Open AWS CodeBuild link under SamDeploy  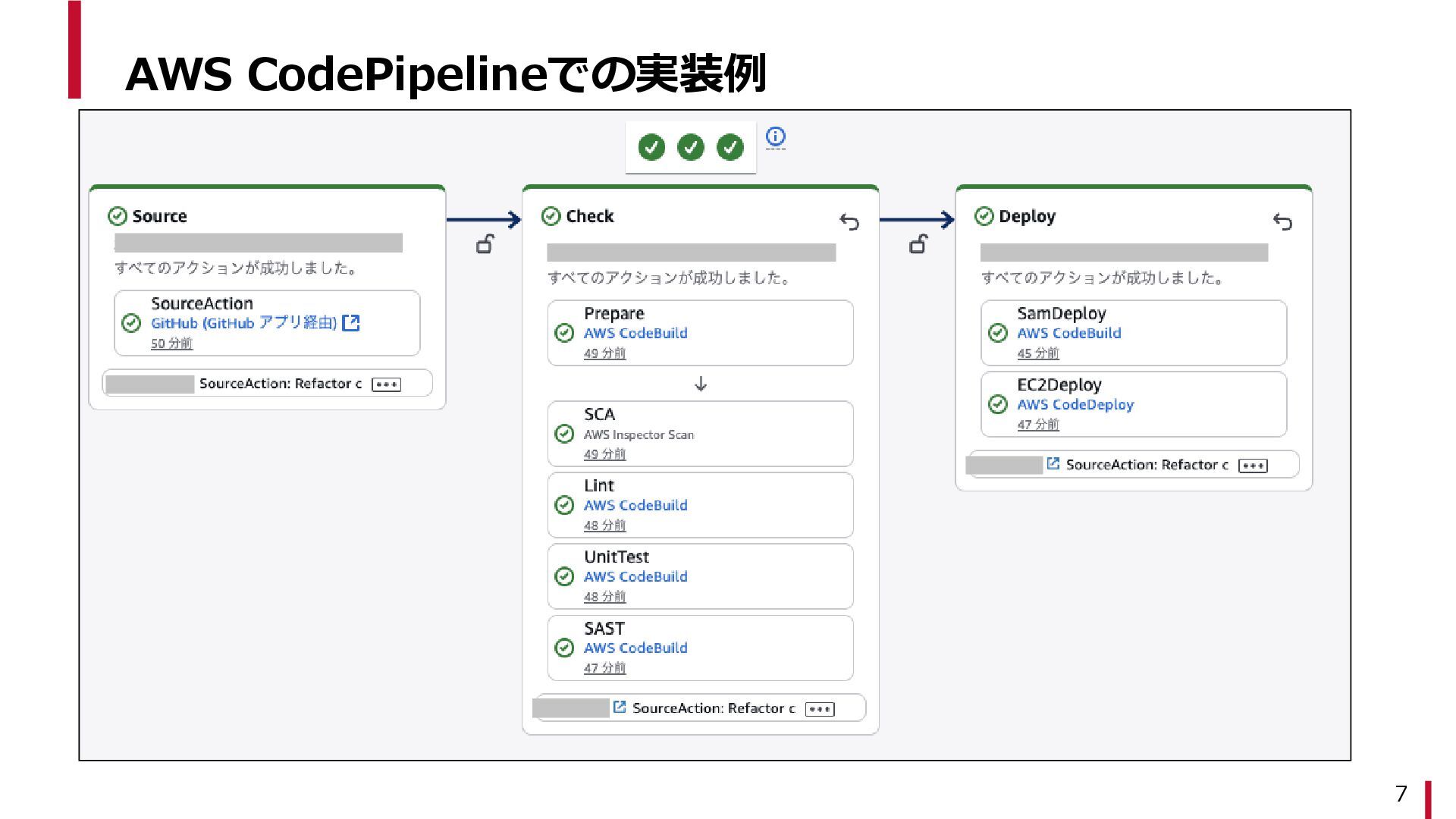(1069, 333)
